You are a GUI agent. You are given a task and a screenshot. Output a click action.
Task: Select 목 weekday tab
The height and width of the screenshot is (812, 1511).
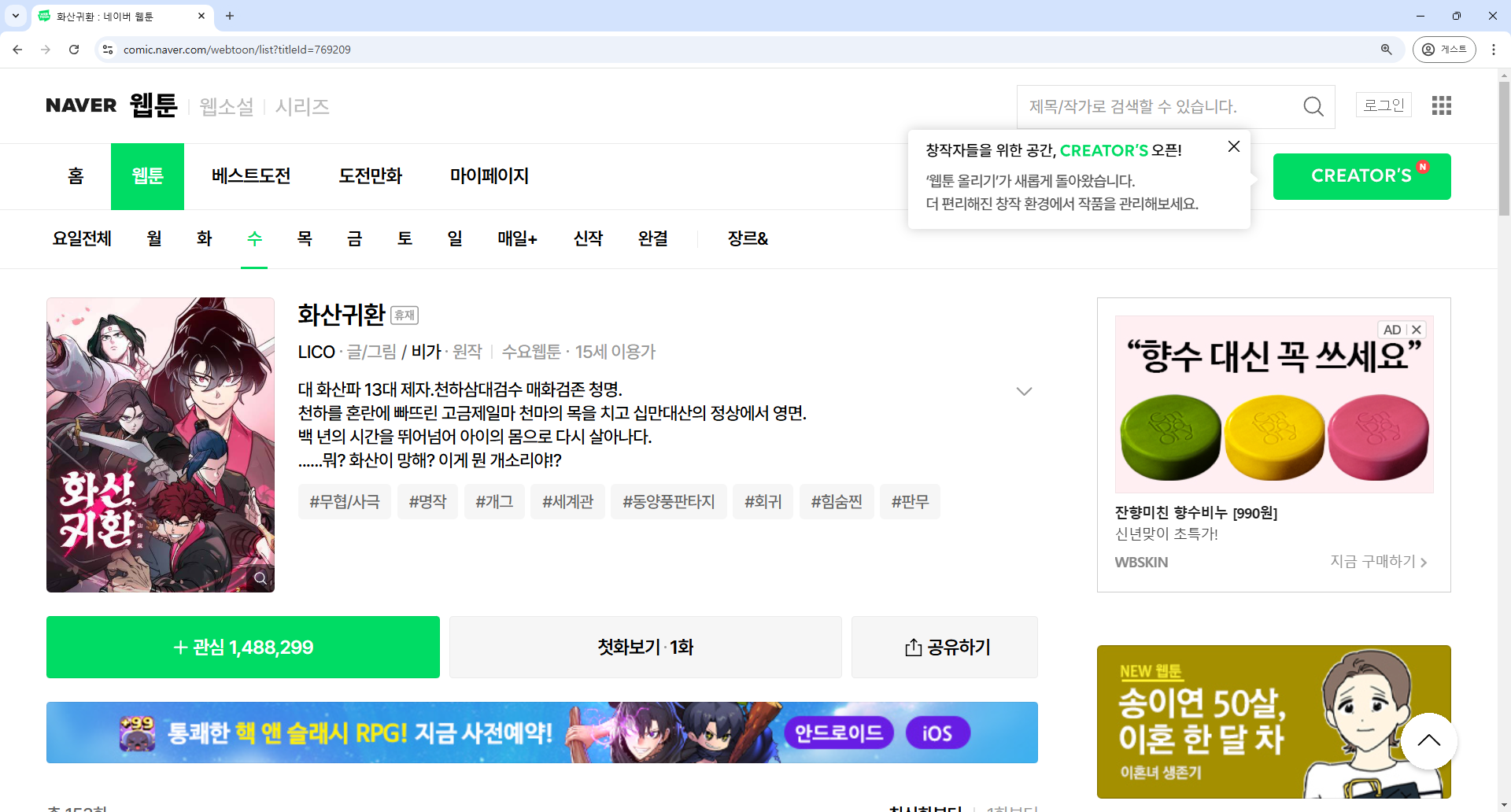click(305, 238)
